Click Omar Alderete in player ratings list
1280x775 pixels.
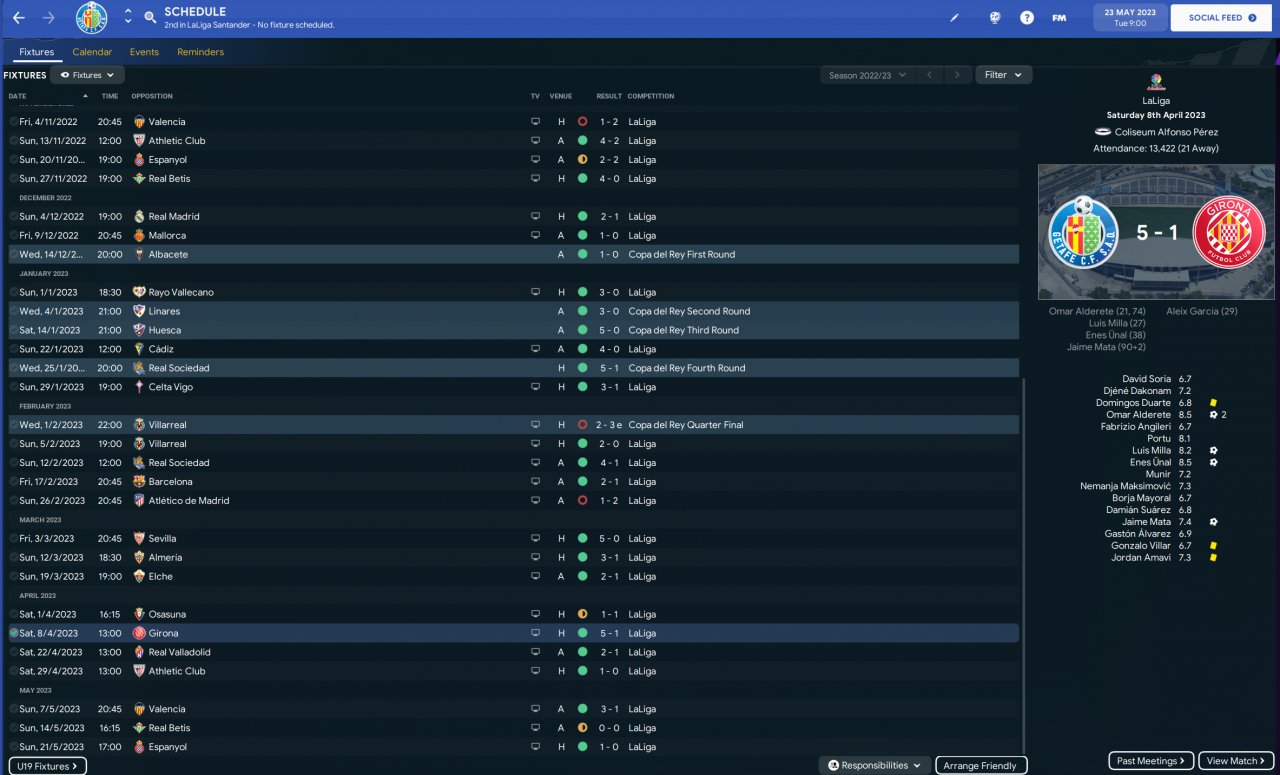[x=1138, y=415]
